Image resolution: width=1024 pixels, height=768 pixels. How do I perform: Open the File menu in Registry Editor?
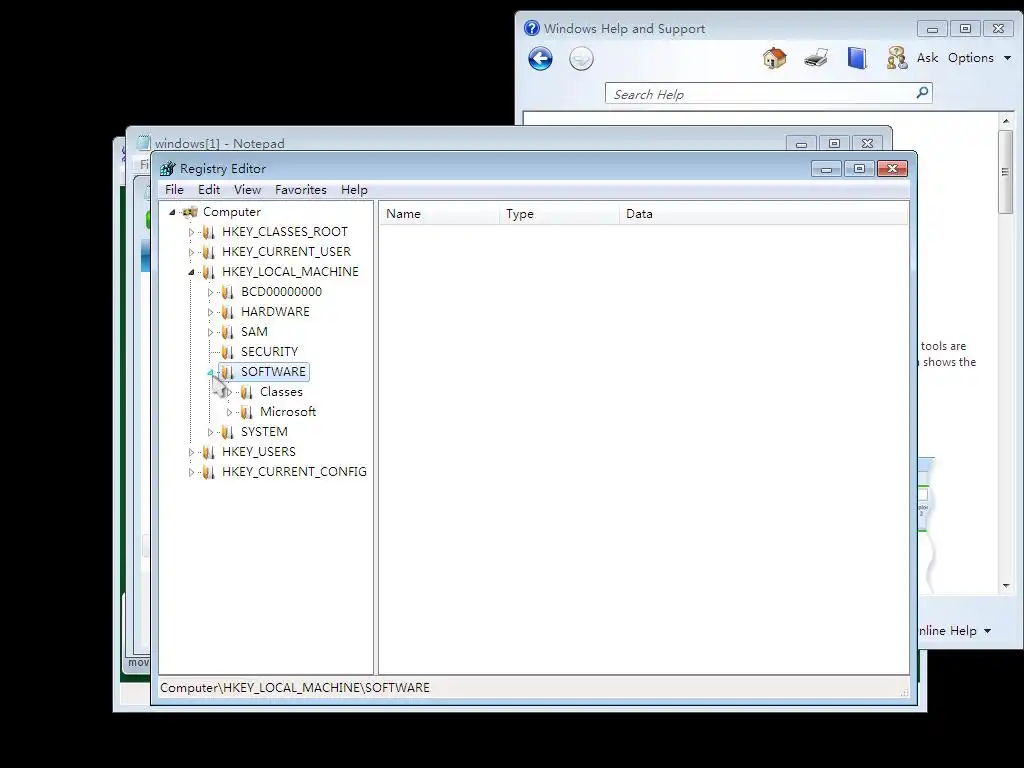(174, 189)
